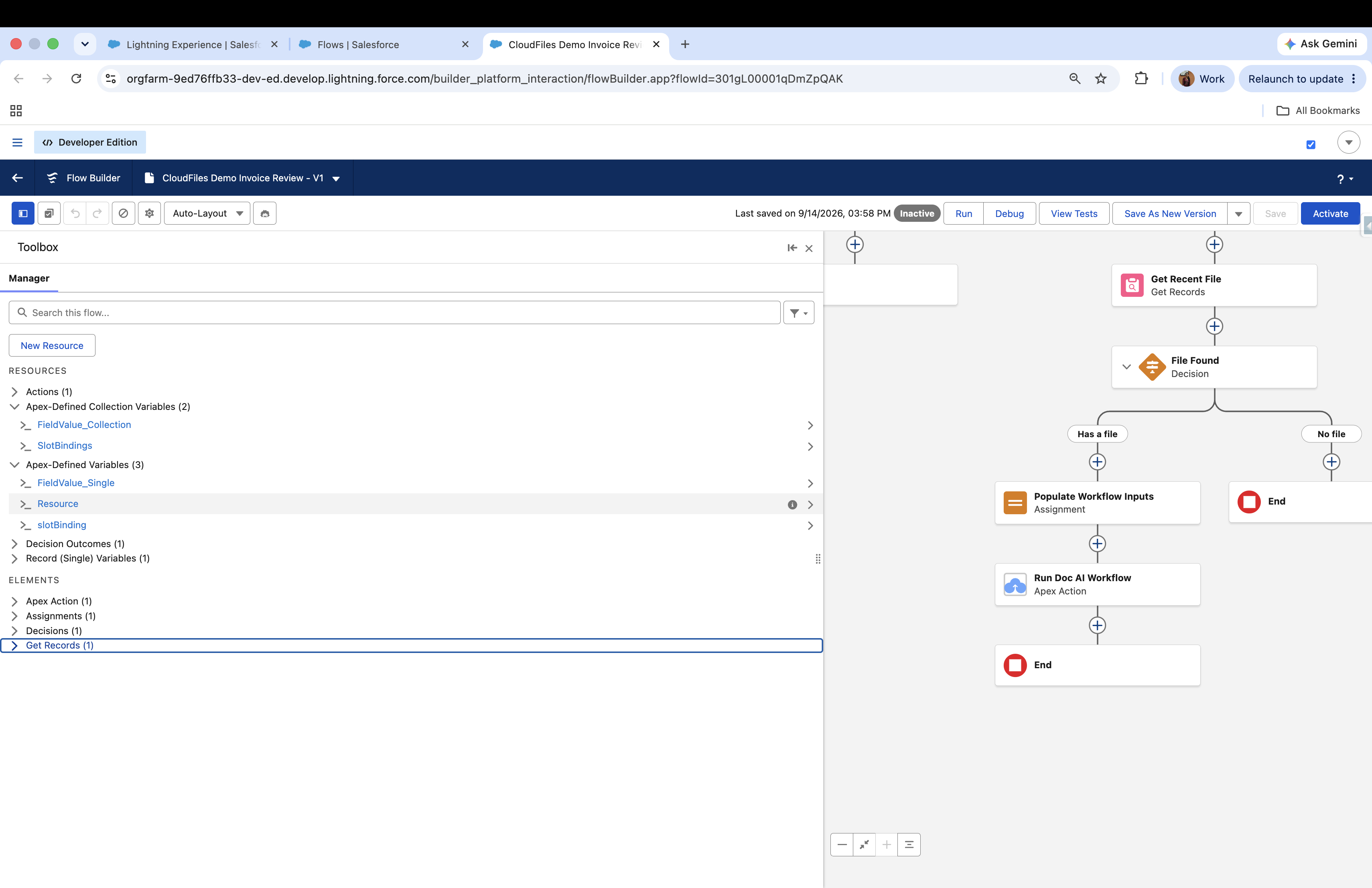
Task: Click the Toolbox resize handle dots
Action: click(x=818, y=559)
